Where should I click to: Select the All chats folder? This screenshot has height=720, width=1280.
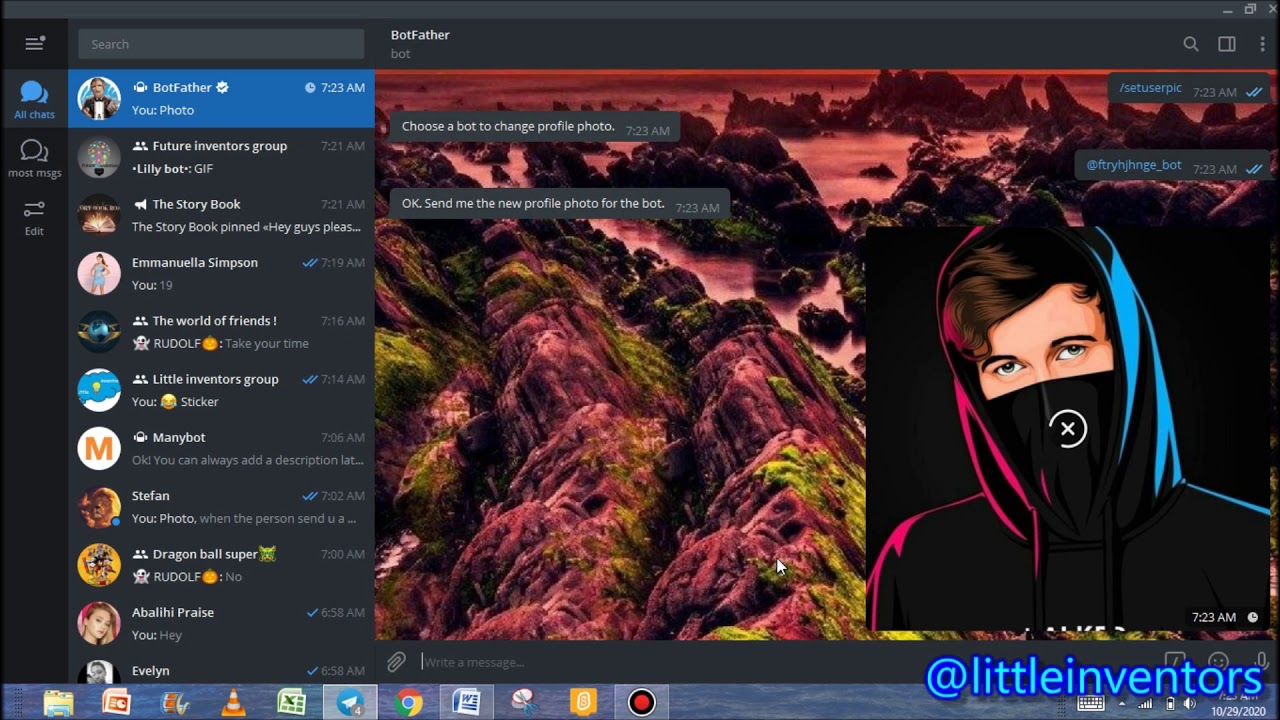tap(34, 99)
